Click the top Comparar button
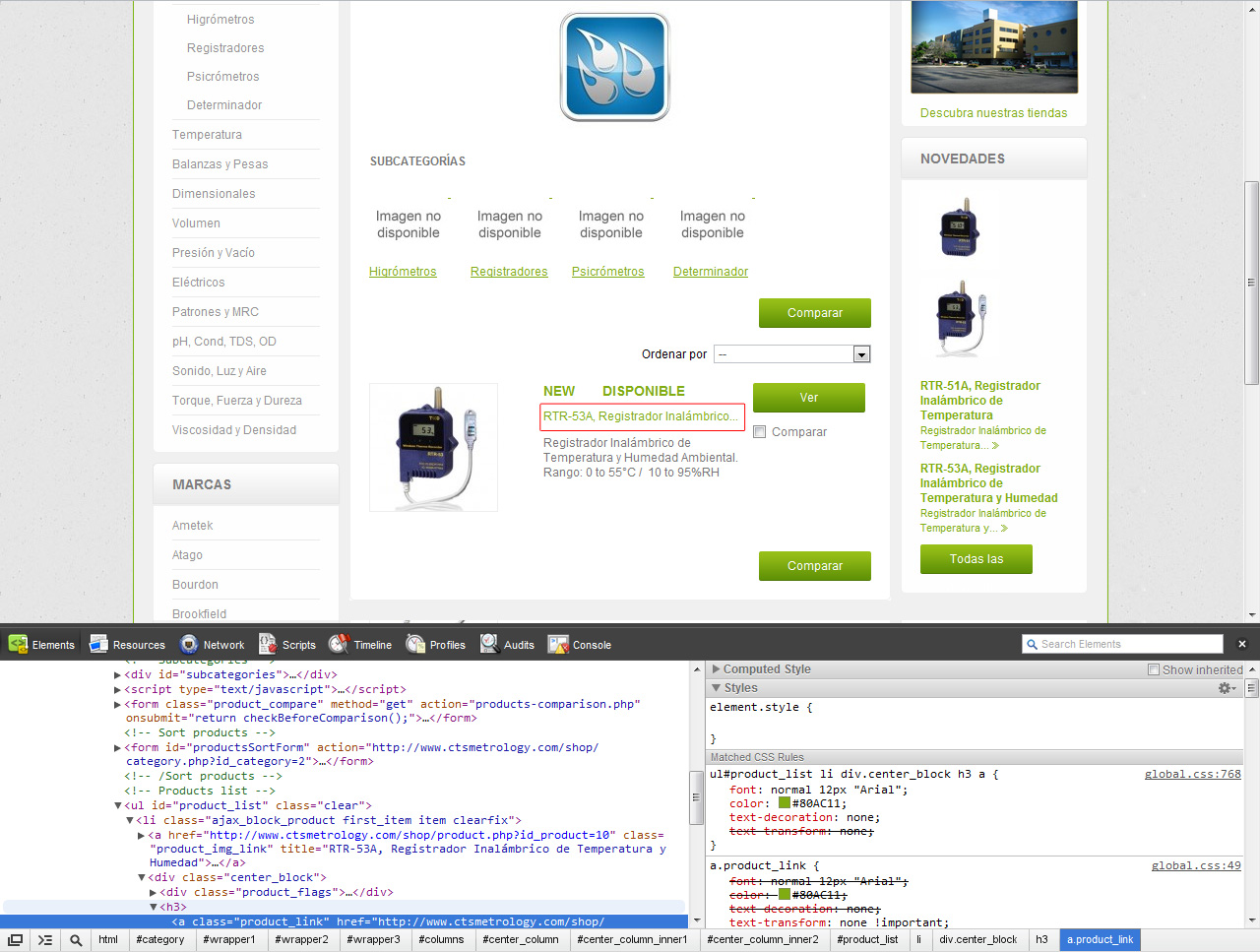The image size is (1260, 952). click(x=815, y=313)
